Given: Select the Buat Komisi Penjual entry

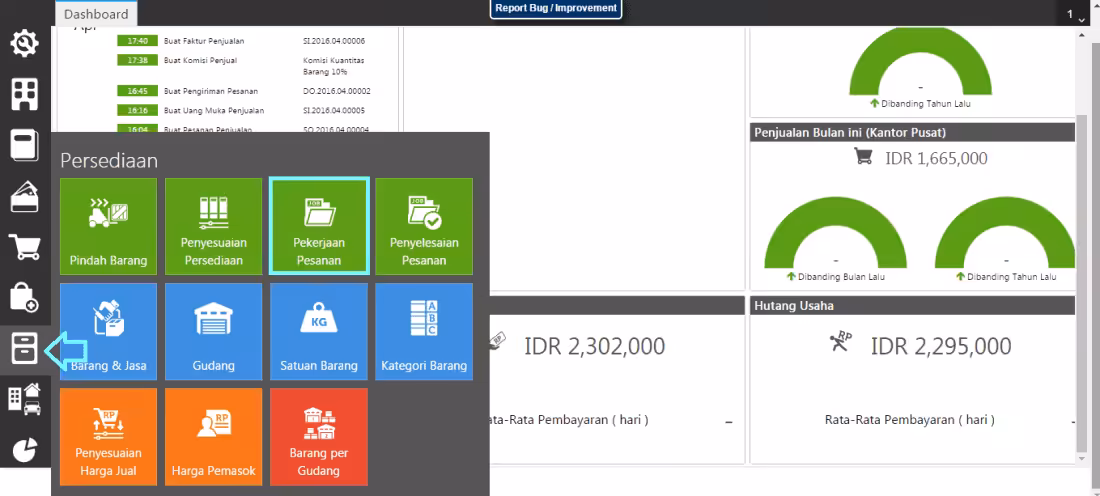Looking at the screenshot, I should point(201,60).
